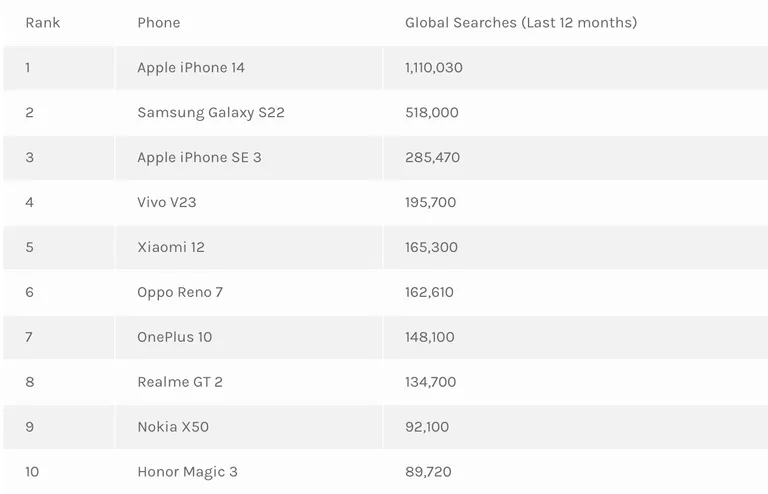Select the Realme GT 2 cell
Image resolution: width=768 pixels, height=494 pixels.
point(249,382)
